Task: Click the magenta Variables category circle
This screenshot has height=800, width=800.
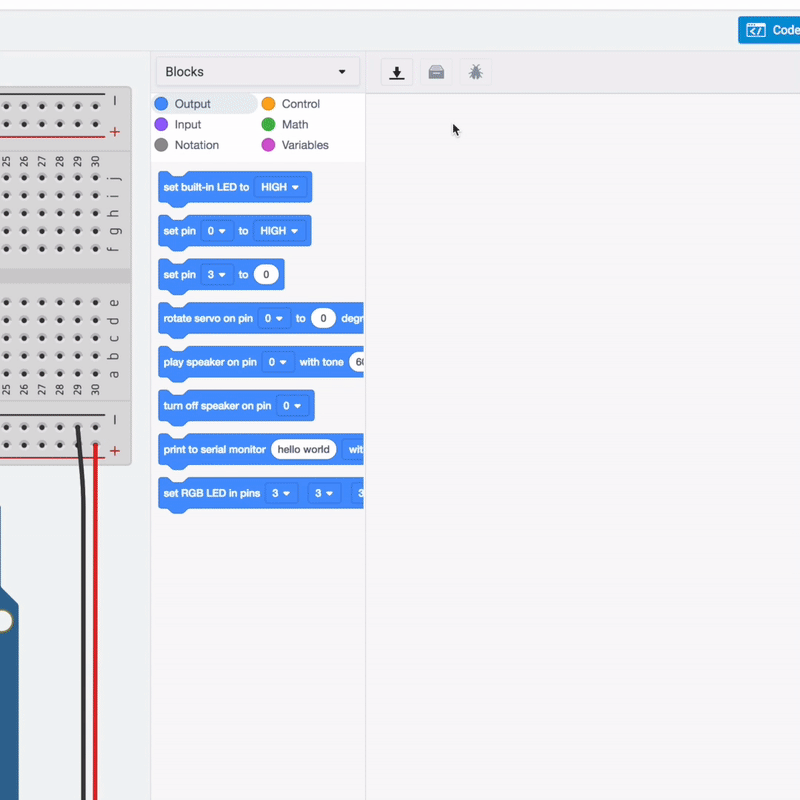Action: tap(268, 145)
